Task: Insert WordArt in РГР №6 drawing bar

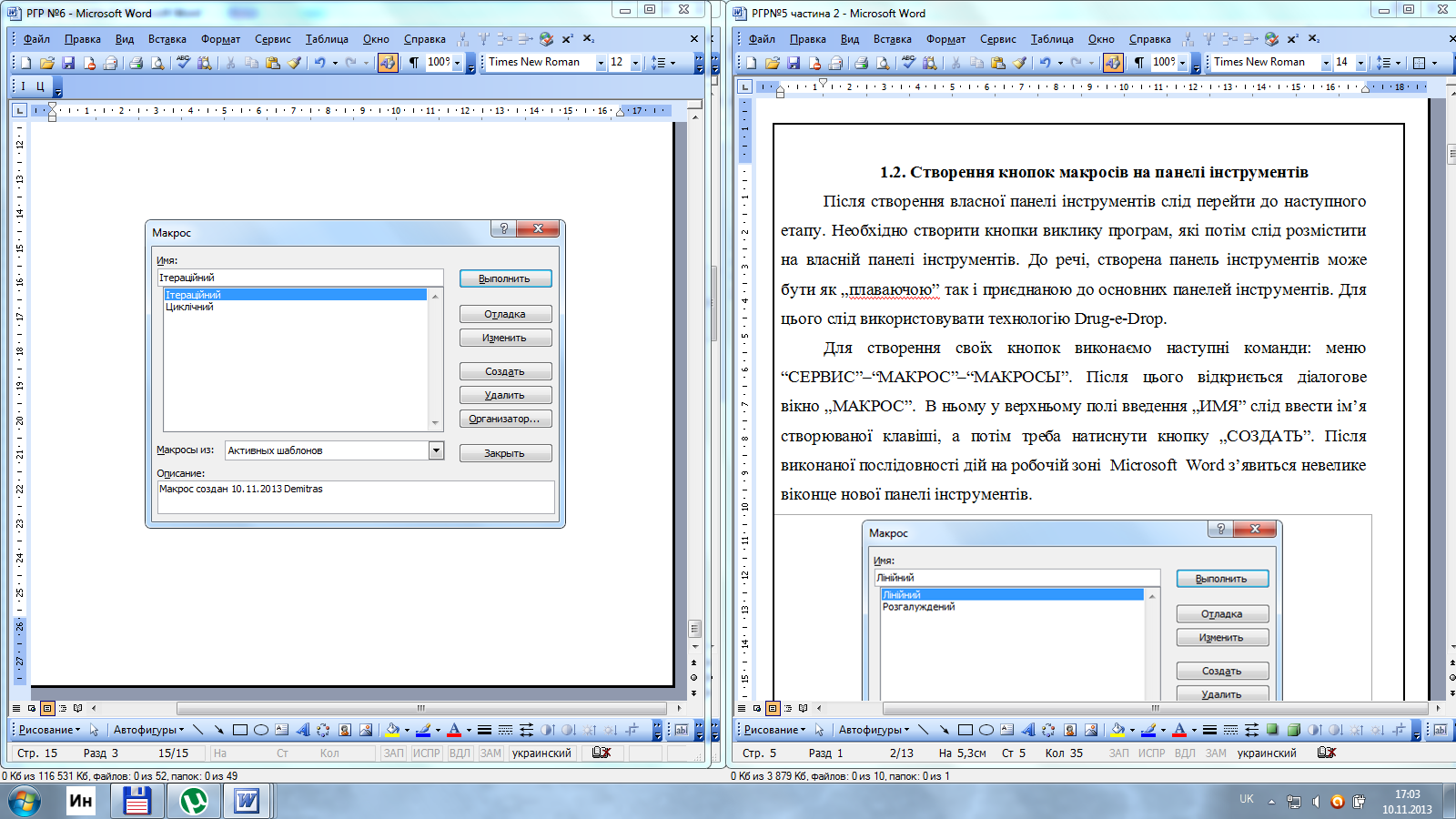Action: pos(303,730)
